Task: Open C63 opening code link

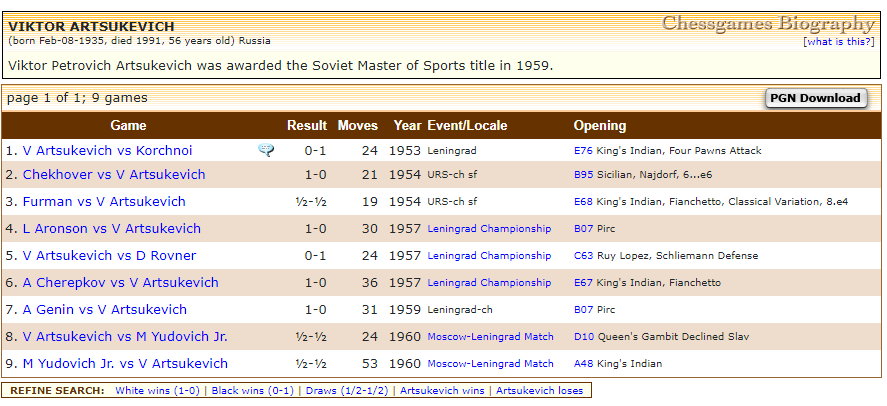Action: [583, 256]
